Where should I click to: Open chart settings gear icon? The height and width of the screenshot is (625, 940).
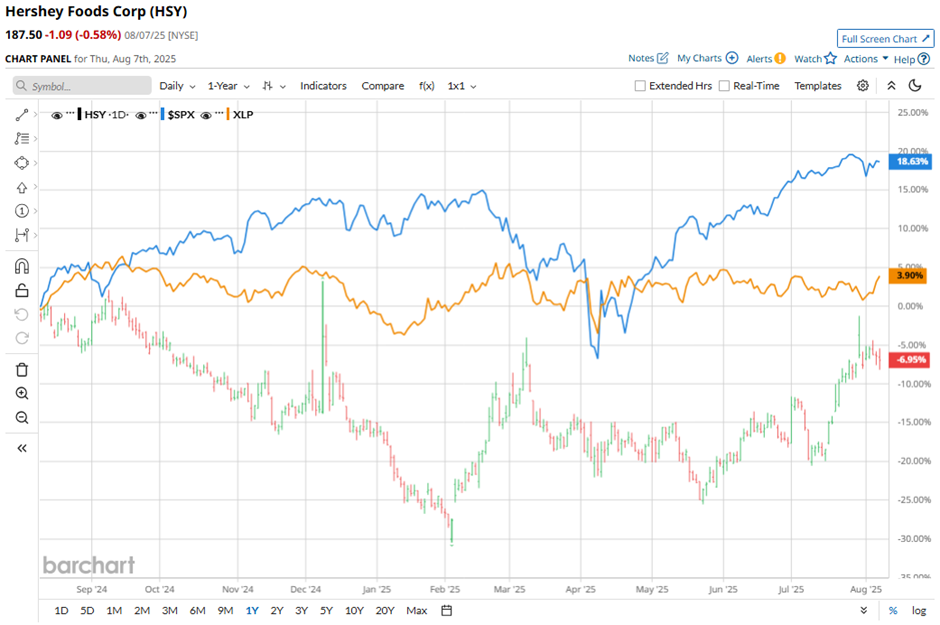[863, 86]
